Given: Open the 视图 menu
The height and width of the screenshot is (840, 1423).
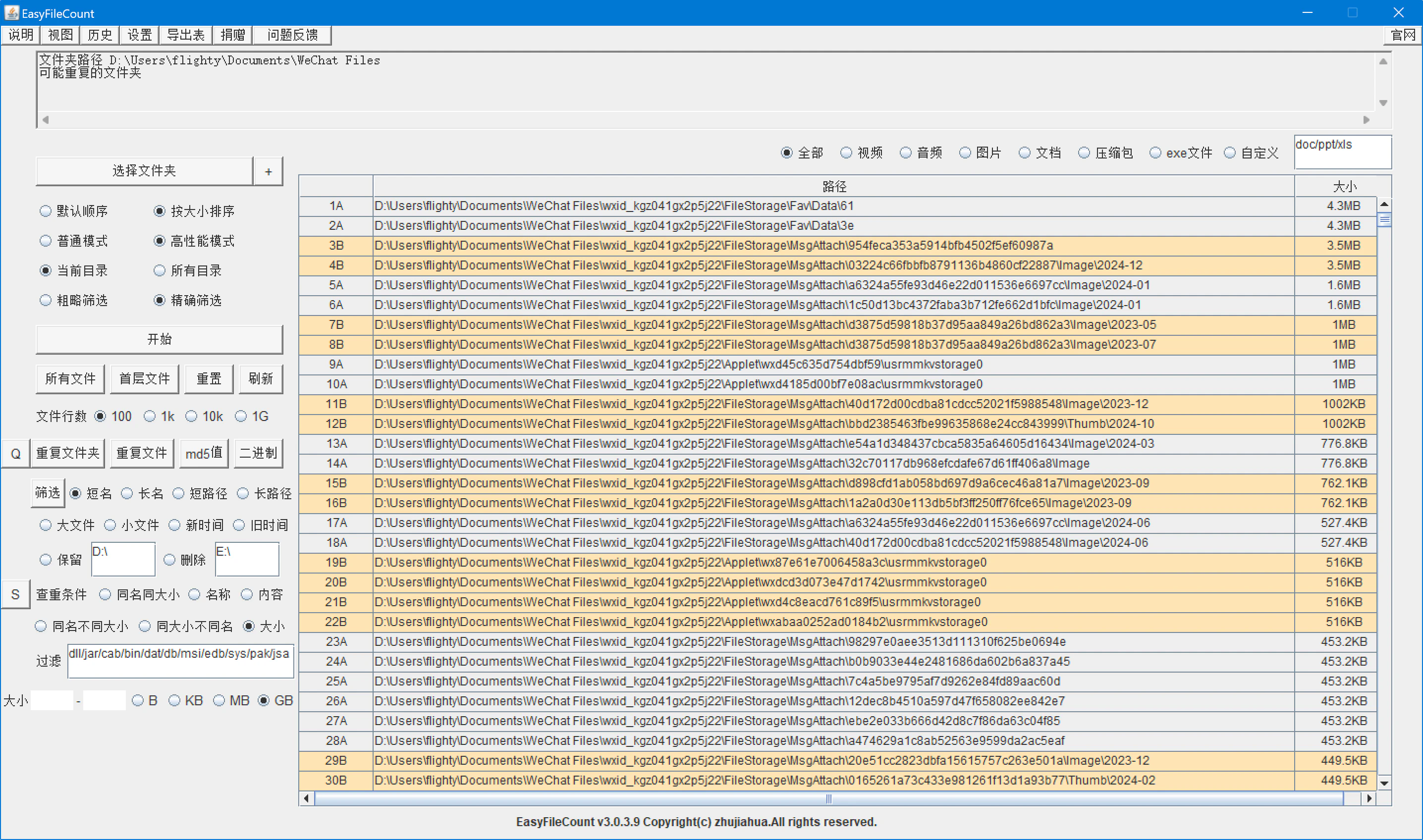Looking at the screenshot, I should tap(60, 35).
